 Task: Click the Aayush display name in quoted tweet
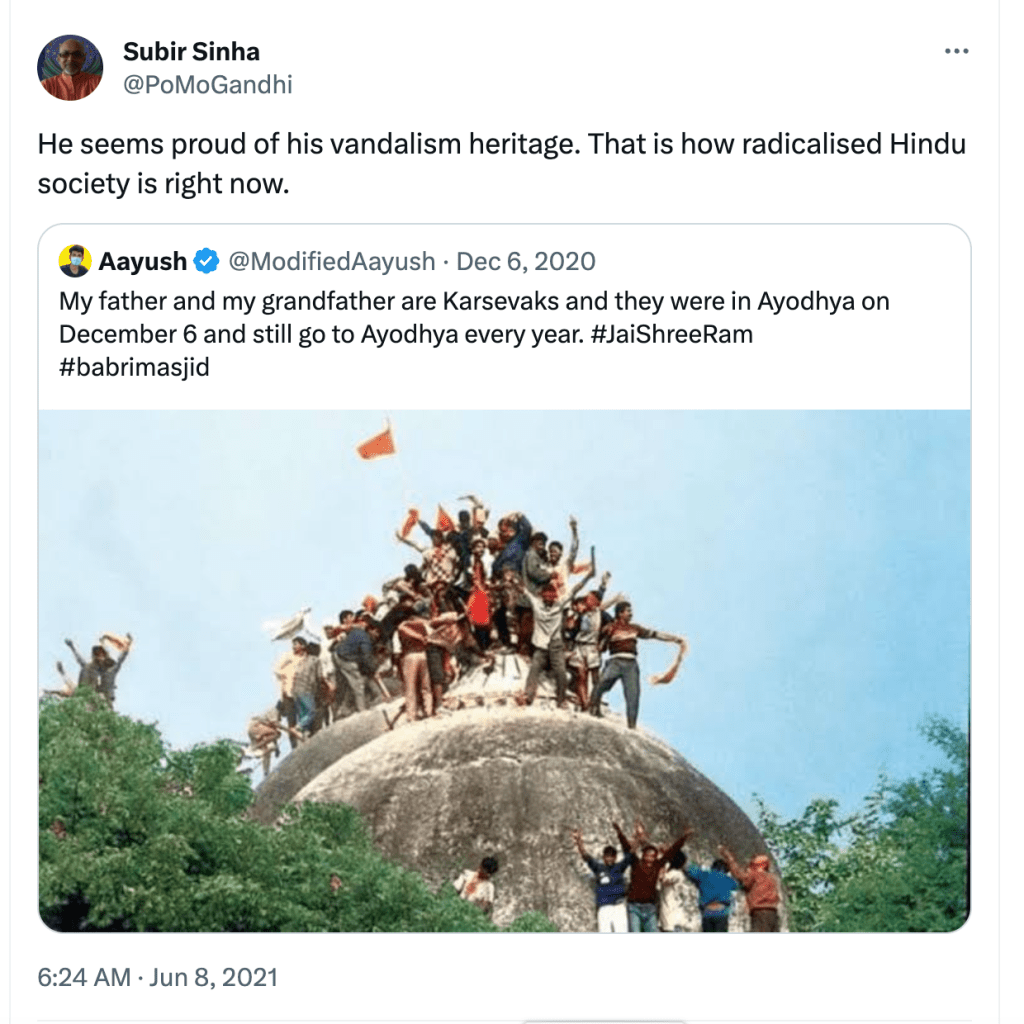pyautogui.click(x=142, y=262)
